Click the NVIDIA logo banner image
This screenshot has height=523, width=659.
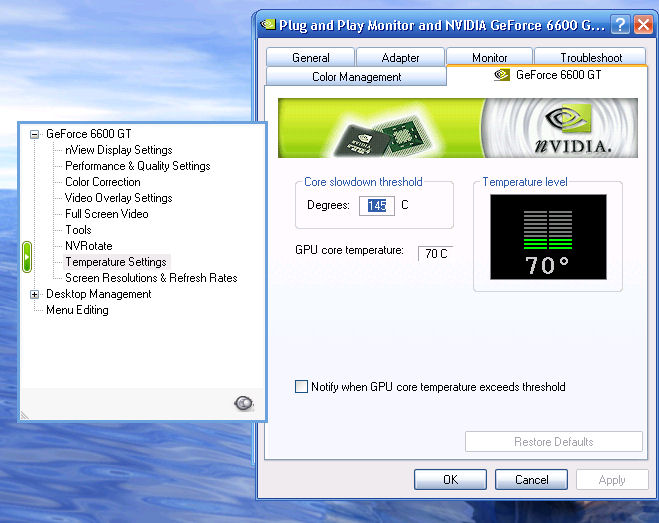tap(458, 128)
